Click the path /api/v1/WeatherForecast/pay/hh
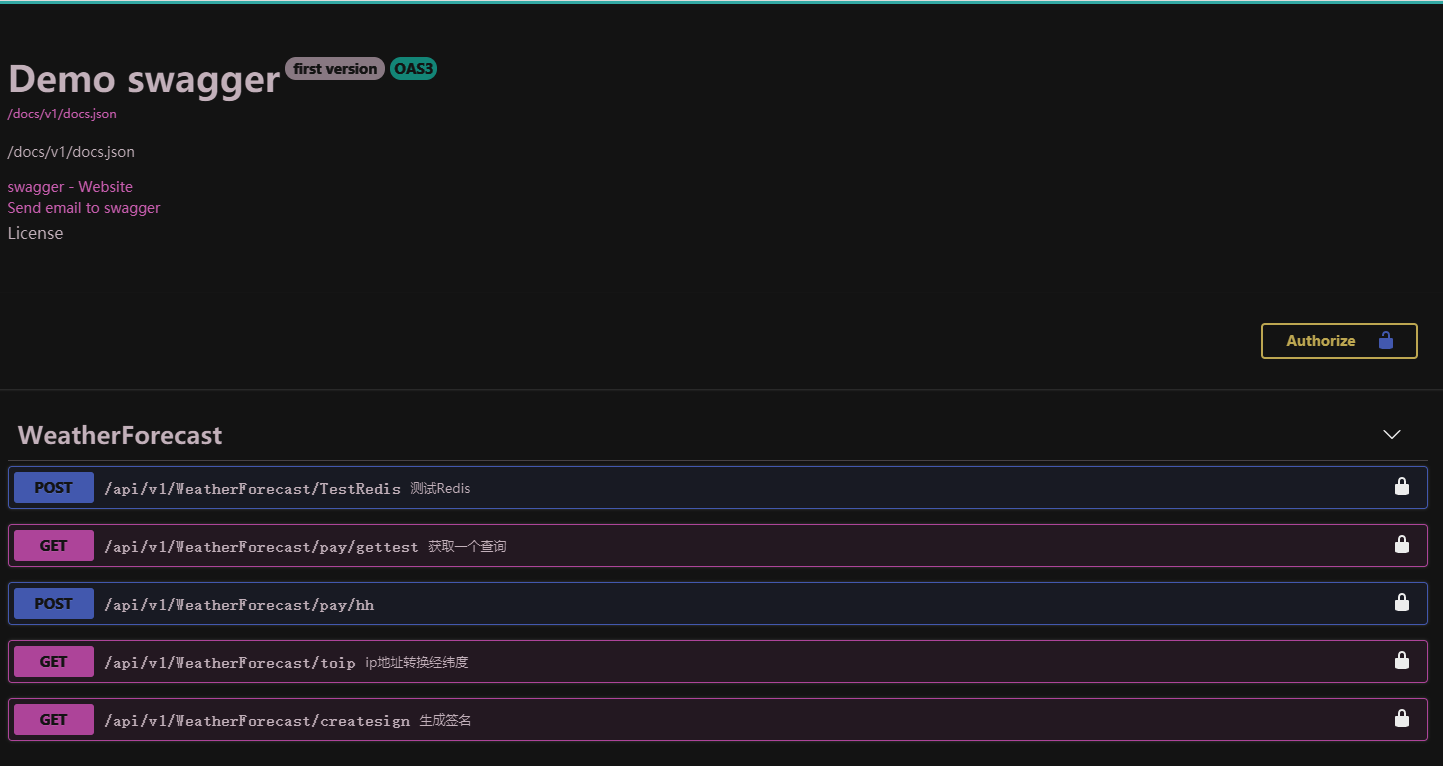Image resolution: width=1443 pixels, height=766 pixels. tap(239, 605)
